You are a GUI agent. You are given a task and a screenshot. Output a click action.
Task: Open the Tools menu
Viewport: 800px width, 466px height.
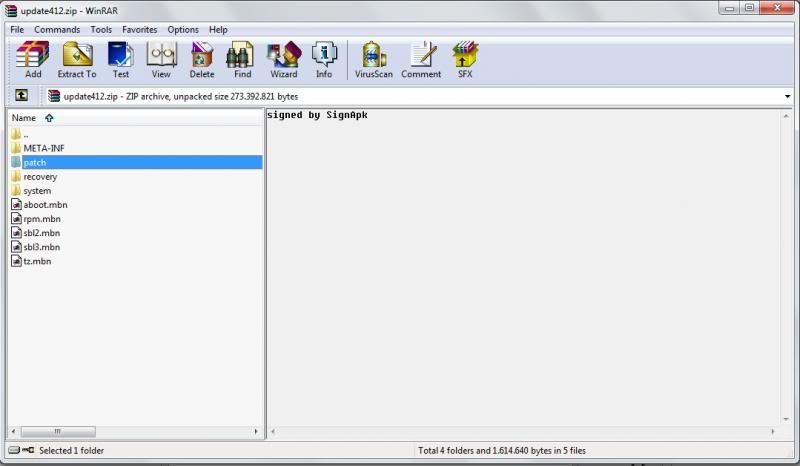pyautogui.click(x=101, y=30)
